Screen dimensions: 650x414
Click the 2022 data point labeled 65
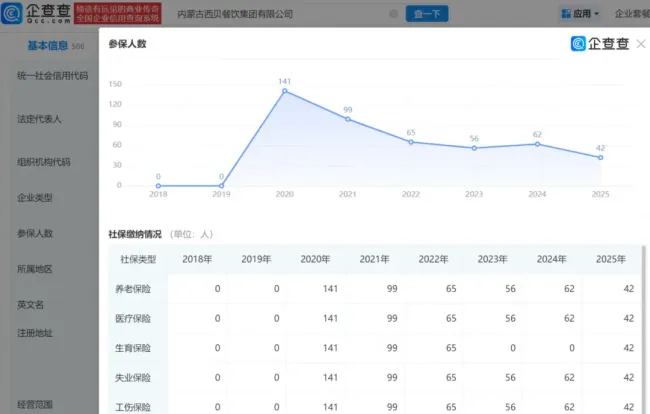point(411,142)
